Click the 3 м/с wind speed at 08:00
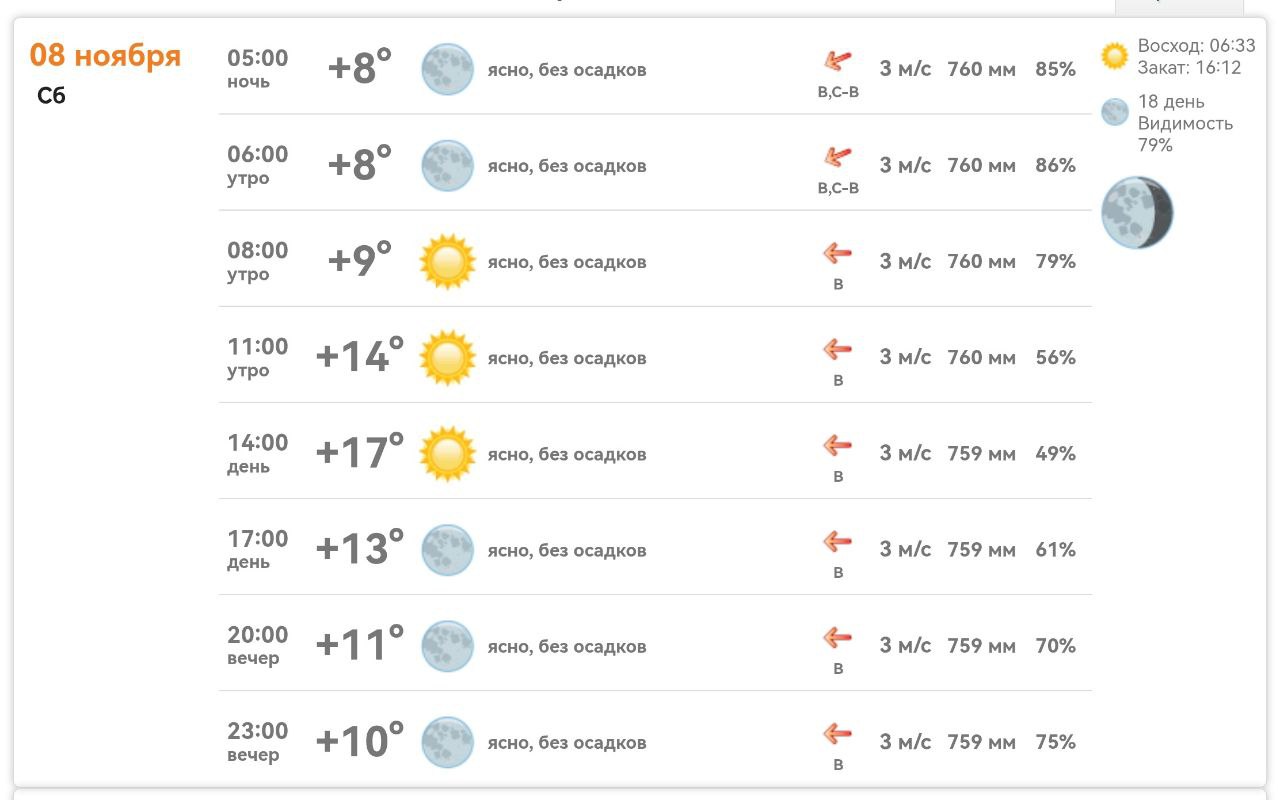Screen dimensions: 1280x800 pos(905,262)
